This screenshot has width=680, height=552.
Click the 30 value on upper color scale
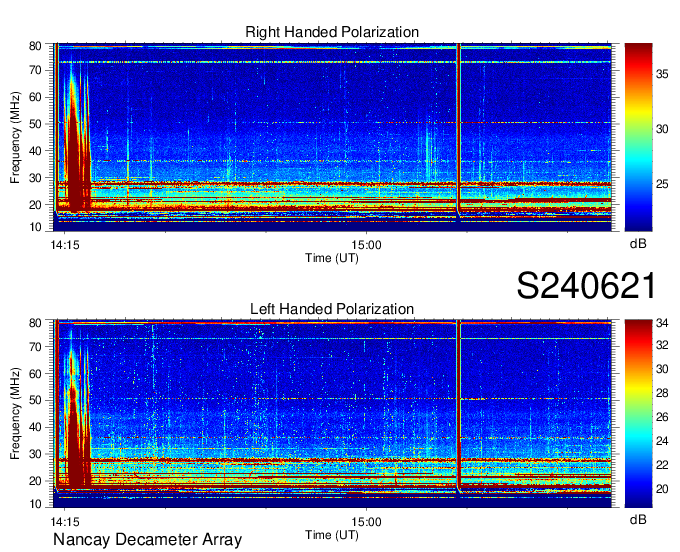662,129
